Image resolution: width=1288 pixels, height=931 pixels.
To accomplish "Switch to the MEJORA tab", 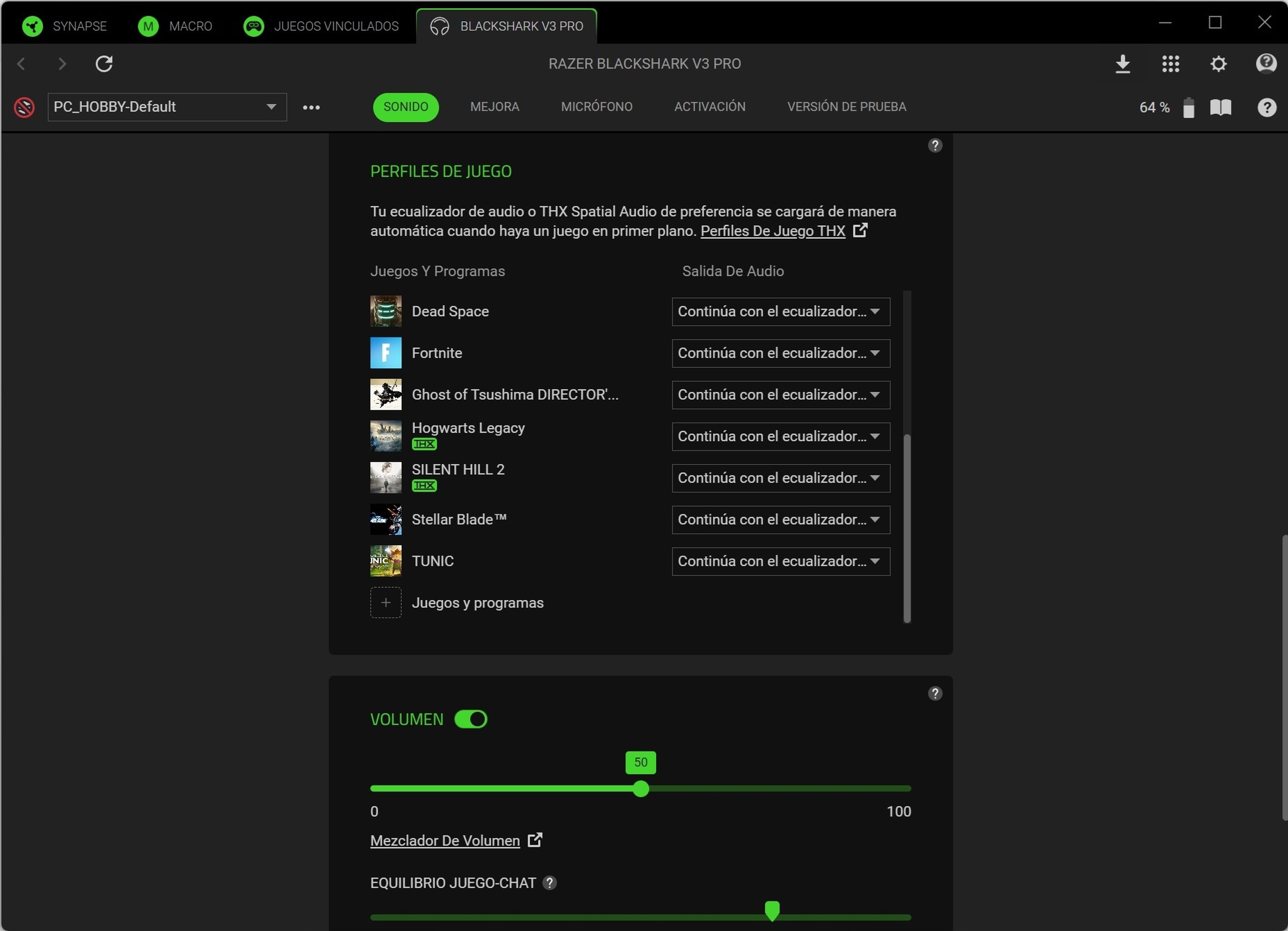I will coord(494,107).
